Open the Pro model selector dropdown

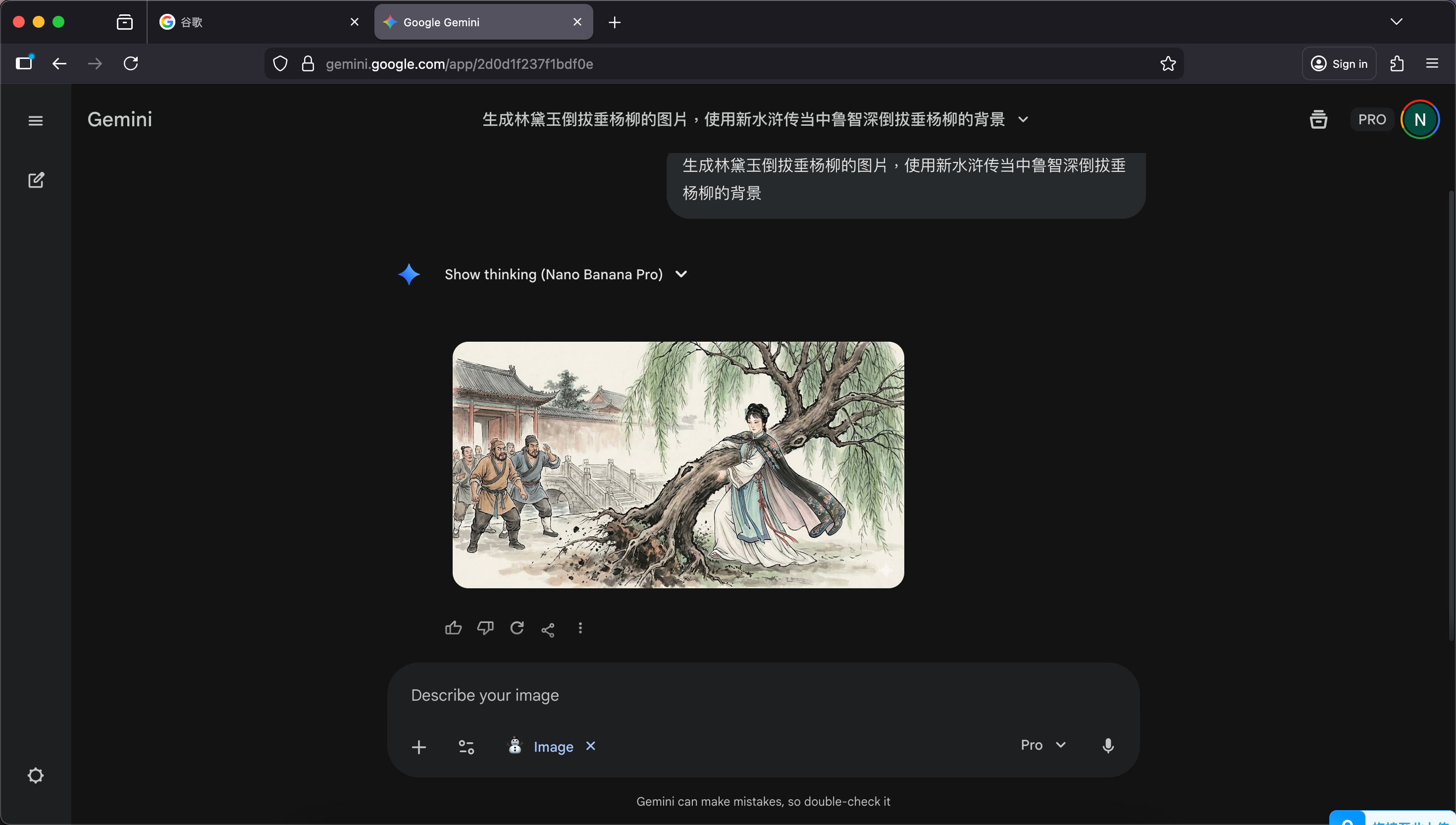tap(1043, 745)
